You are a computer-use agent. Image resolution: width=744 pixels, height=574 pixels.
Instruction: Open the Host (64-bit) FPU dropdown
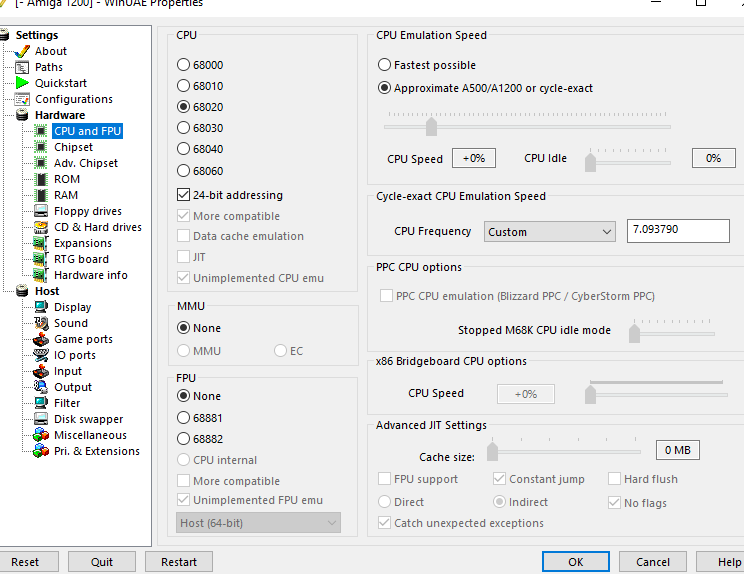tap(258, 523)
